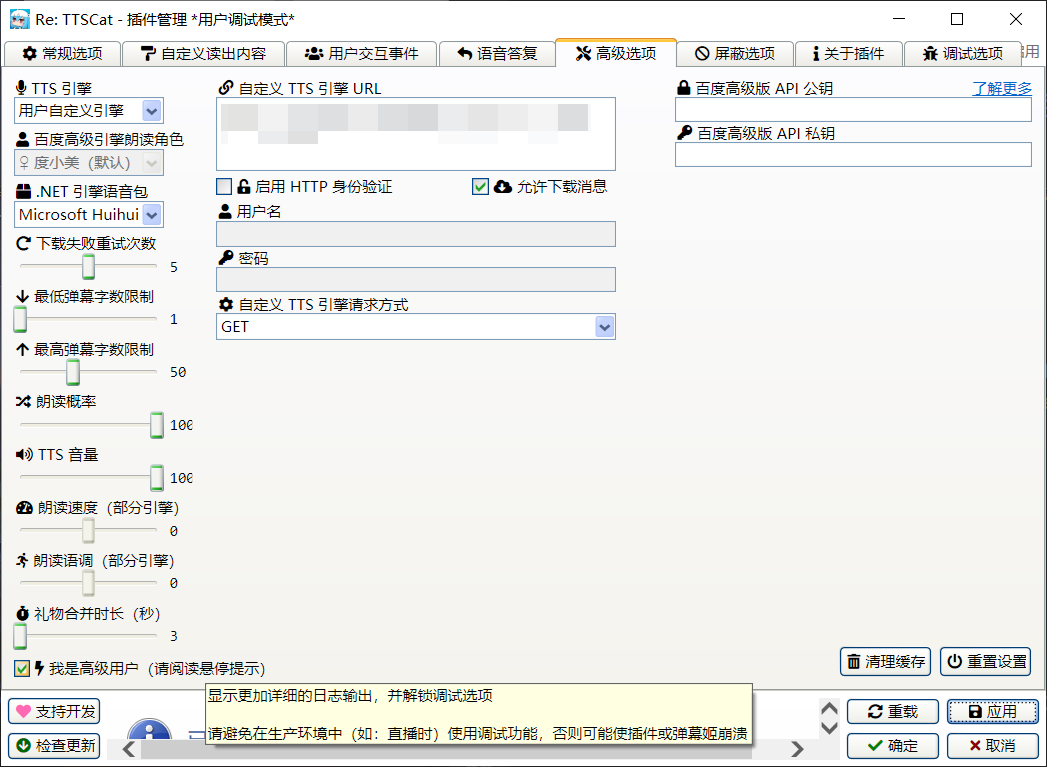Screen dimensions: 1047x767
Task: Click the speaker icon beside TTS 音量
Action: click(x=24, y=455)
